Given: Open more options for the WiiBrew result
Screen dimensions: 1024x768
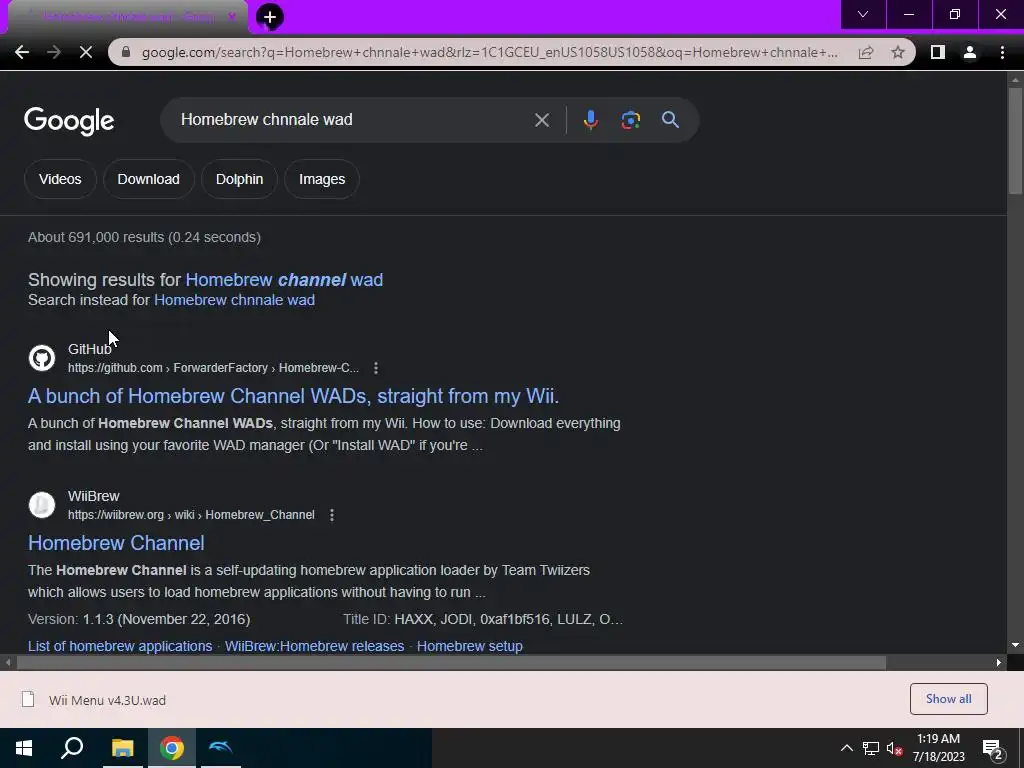Looking at the screenshot, I should click(x=332, y=515).
